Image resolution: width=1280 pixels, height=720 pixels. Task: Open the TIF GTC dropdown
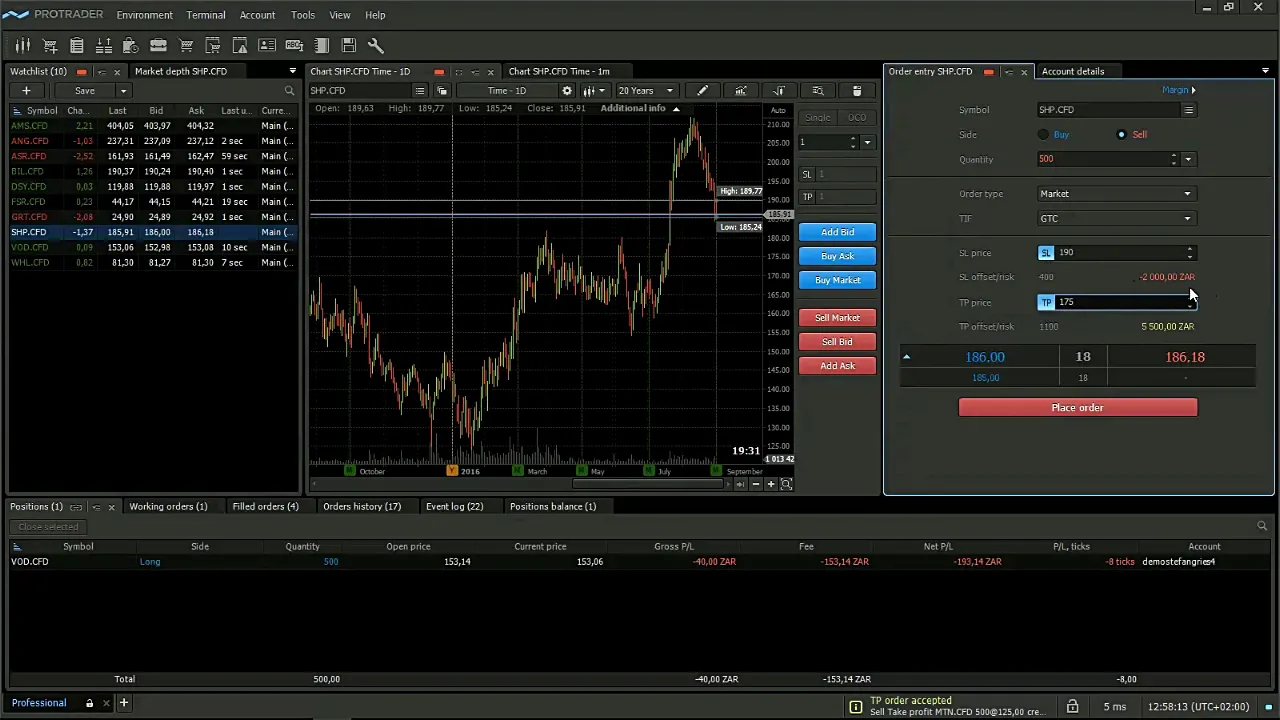tap(1116, 218)
